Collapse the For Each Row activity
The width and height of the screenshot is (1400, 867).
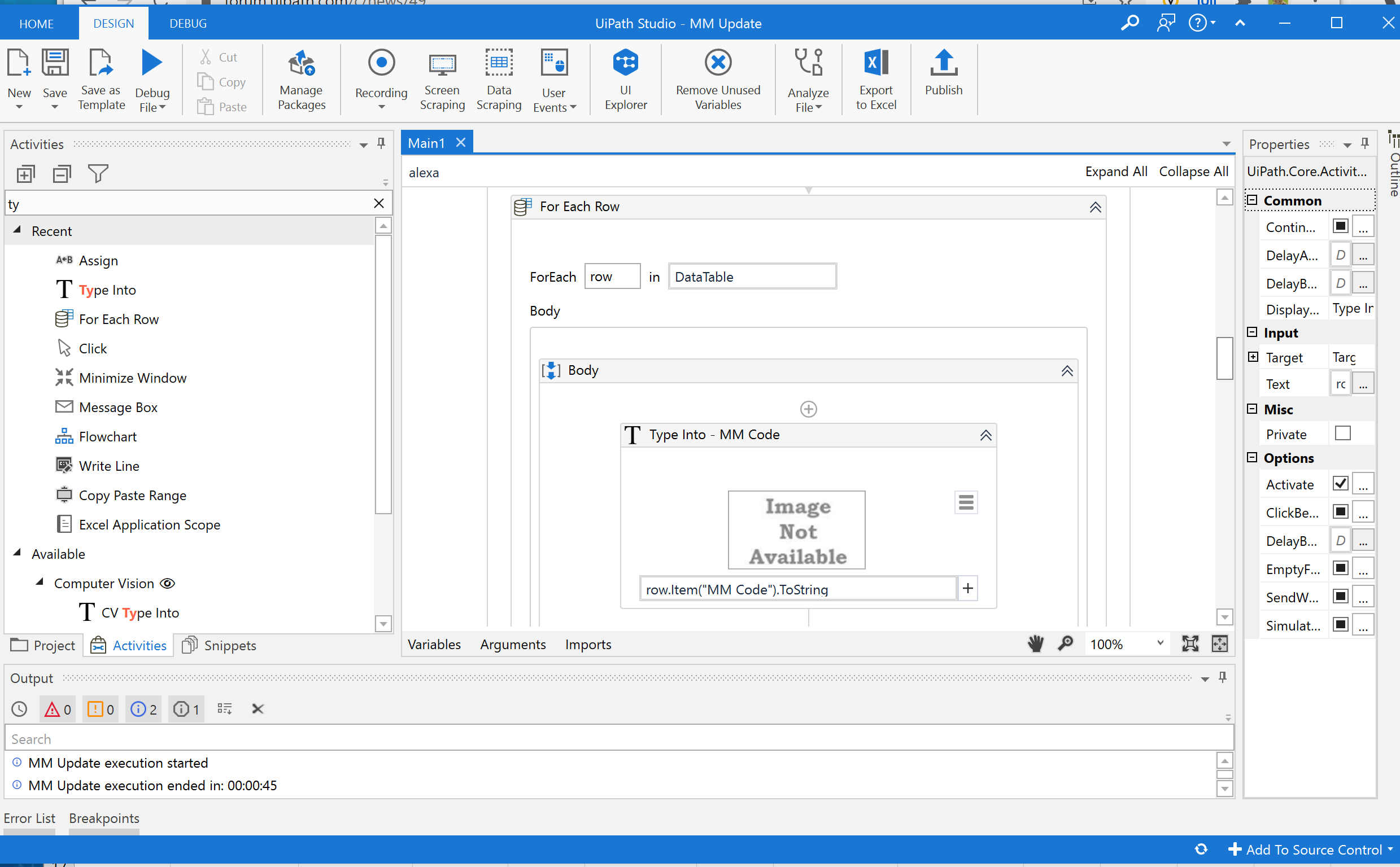click(x=1095, y=207)
